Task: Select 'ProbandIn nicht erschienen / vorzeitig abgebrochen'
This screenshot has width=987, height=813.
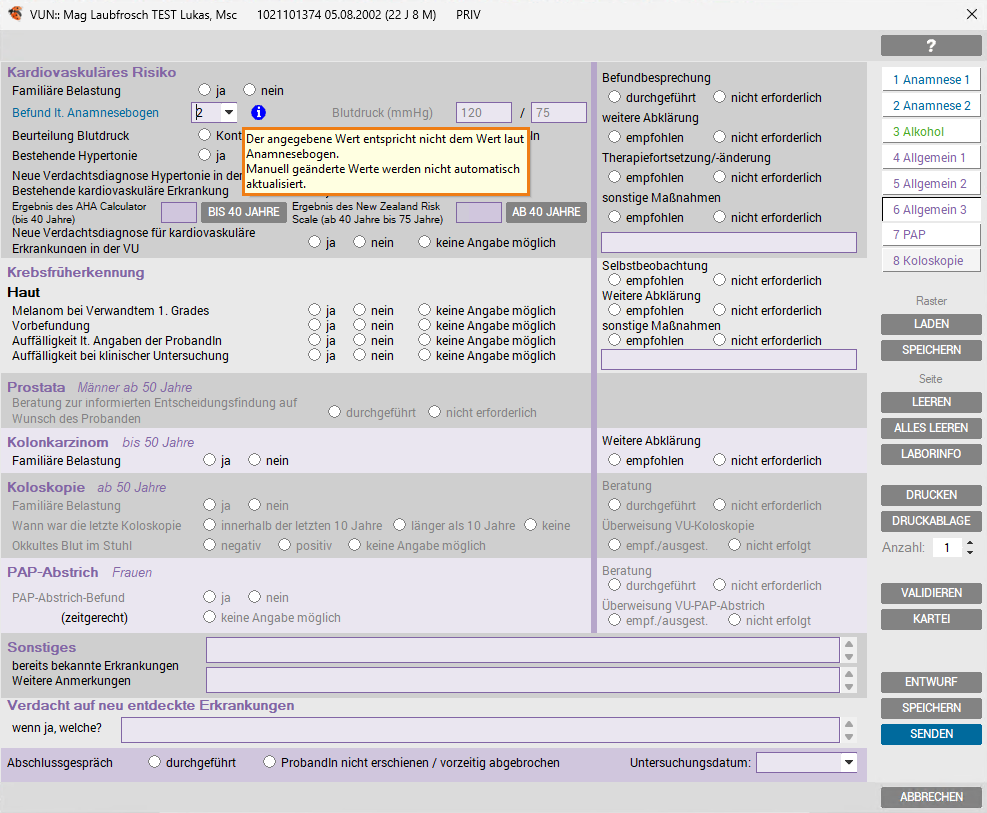Action: coord(269,762)
